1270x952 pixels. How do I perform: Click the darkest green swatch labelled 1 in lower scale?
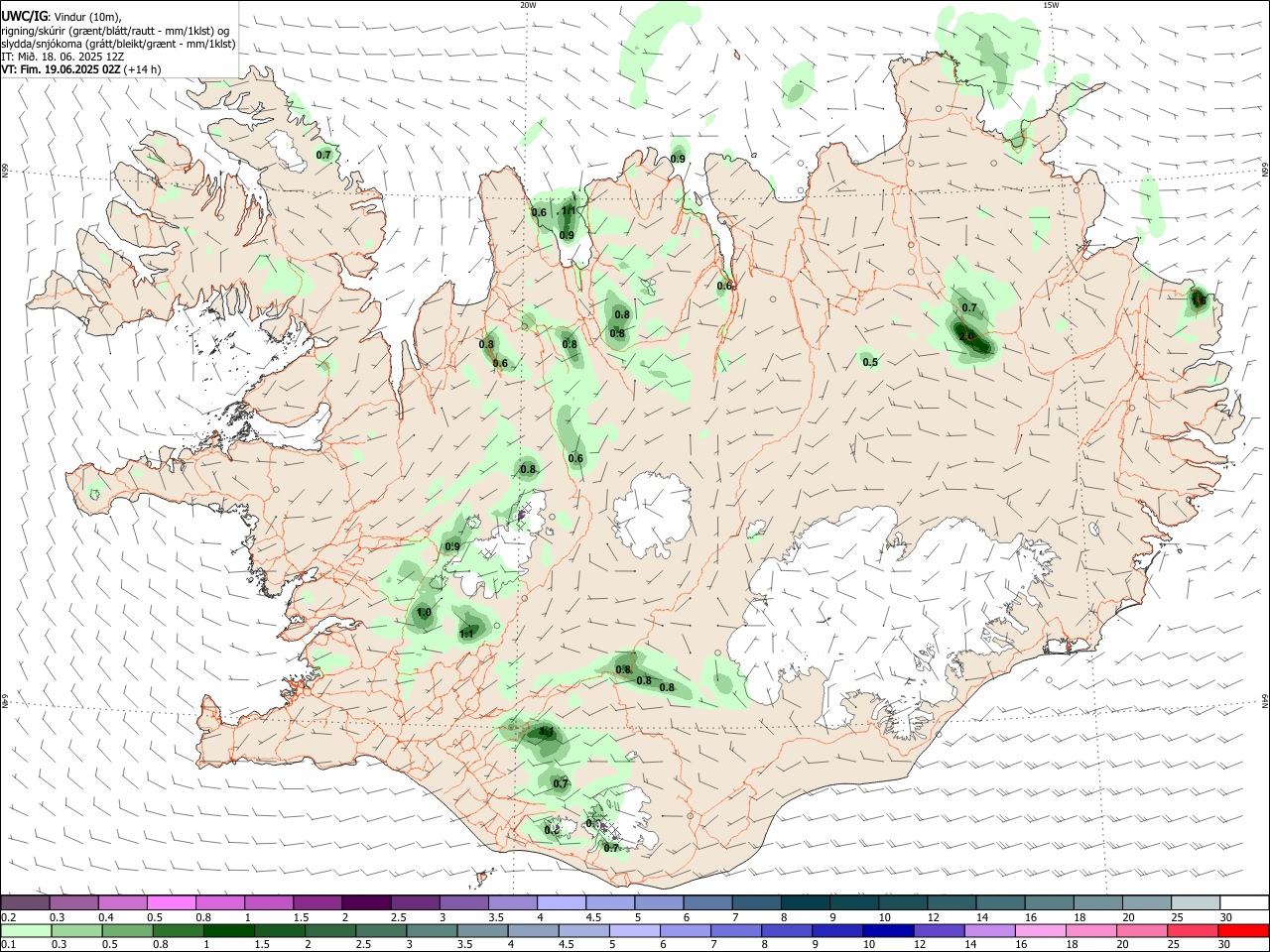coord(228,930)
